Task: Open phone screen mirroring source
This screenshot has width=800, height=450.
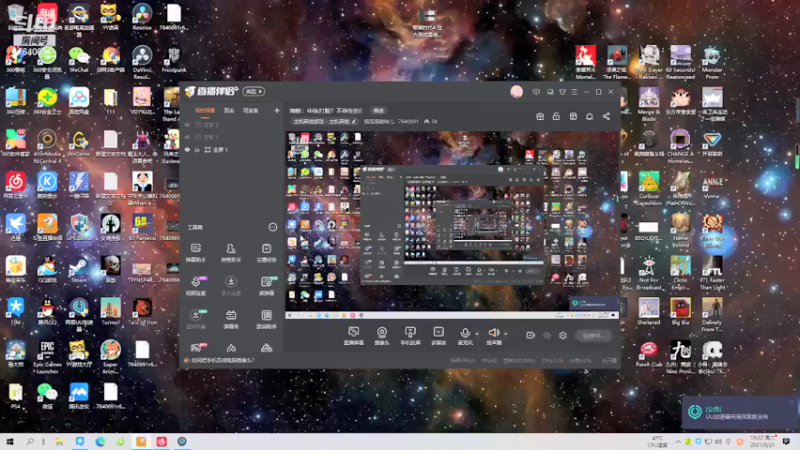Action: (410, 336)
